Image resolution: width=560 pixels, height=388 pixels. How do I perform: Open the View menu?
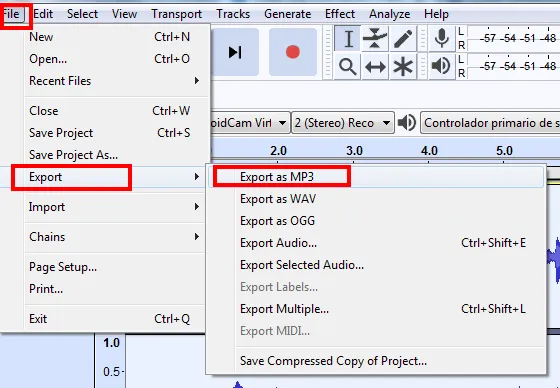click(124, 14)
